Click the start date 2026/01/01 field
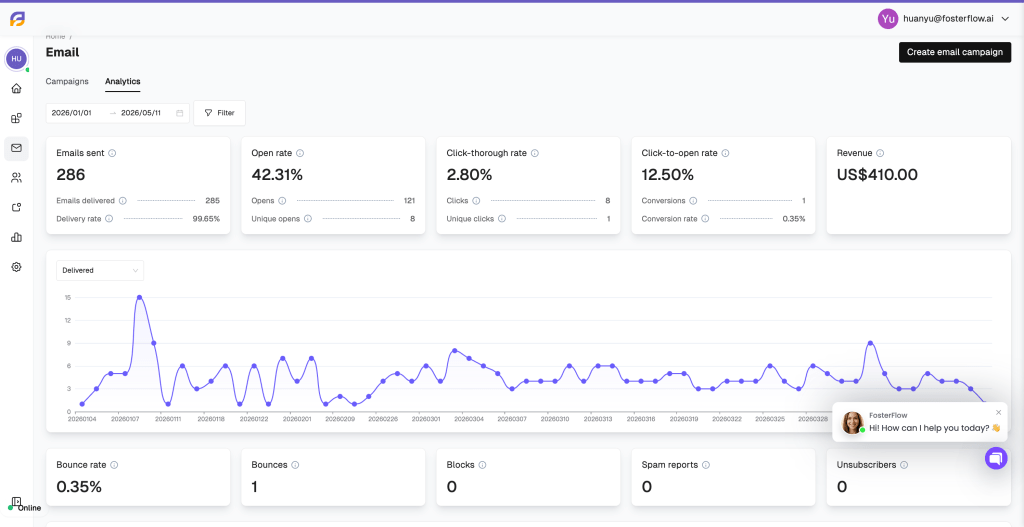The width and height of the screenshot is (1024, 527). 72,113
